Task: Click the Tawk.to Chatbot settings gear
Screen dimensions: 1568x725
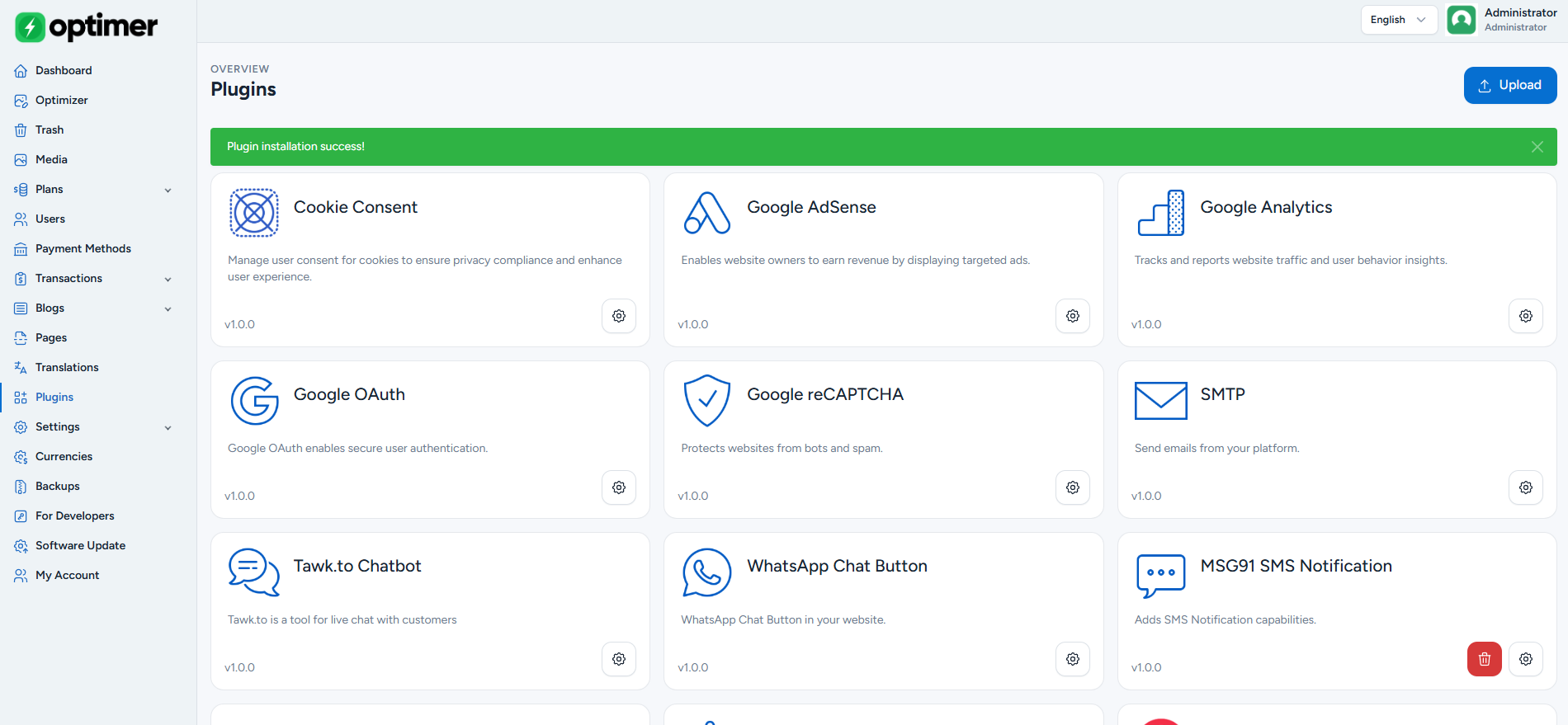Action: 619,659
